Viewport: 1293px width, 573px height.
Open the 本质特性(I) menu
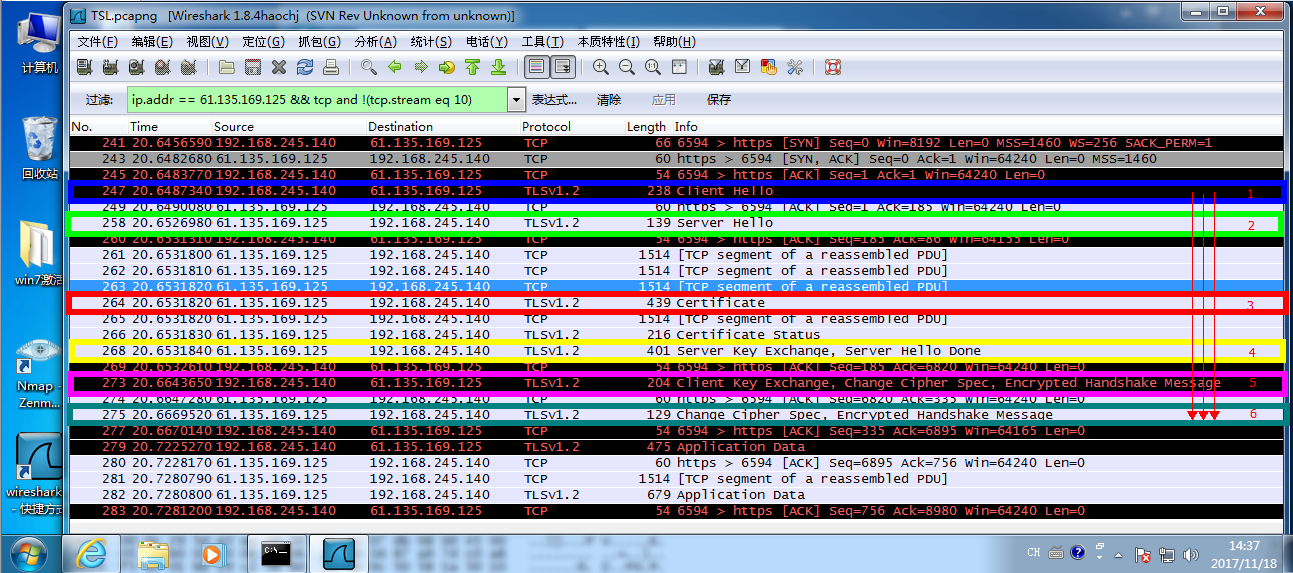tap(608, 42)
